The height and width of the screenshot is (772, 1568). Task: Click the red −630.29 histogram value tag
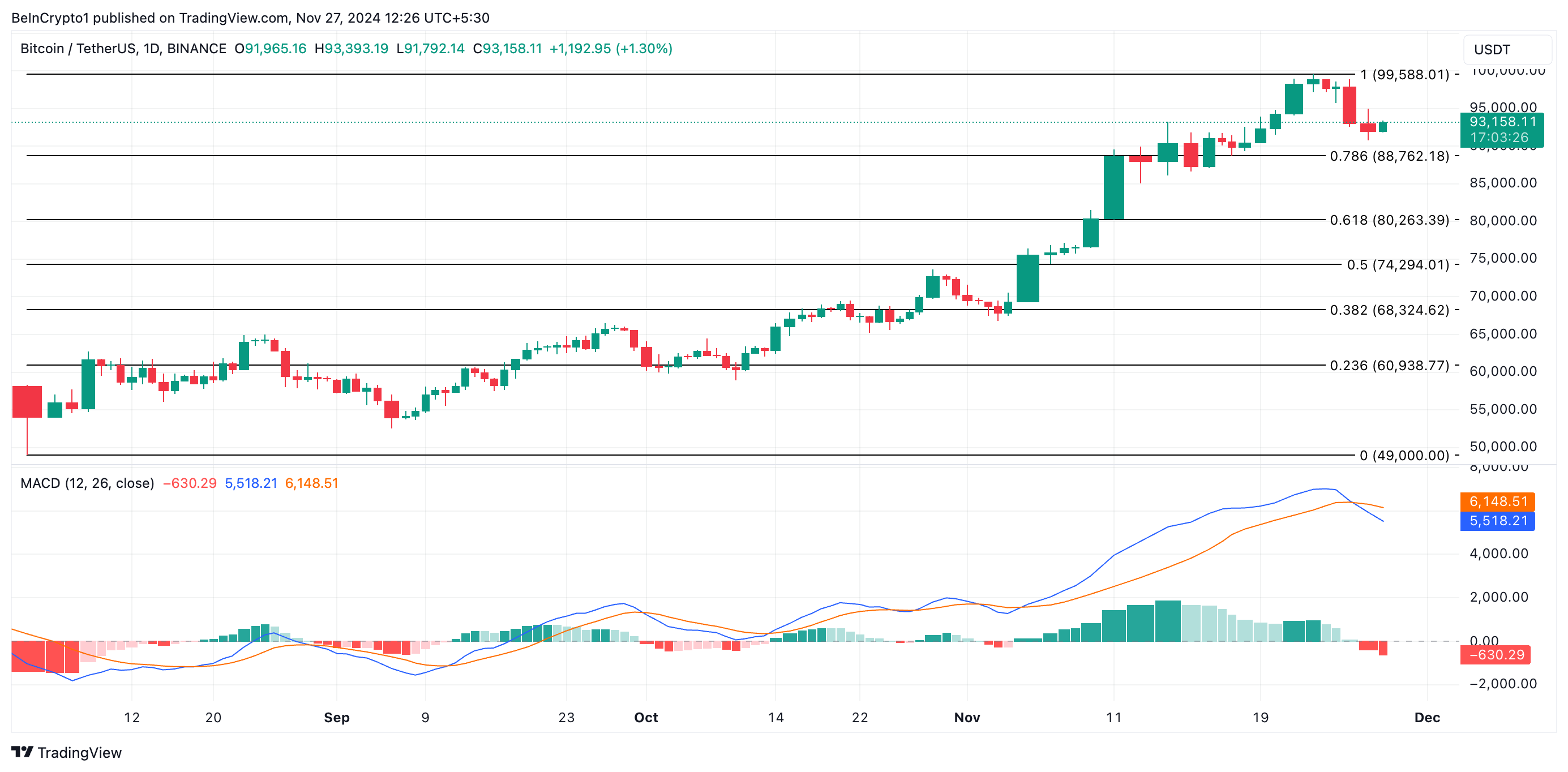(1496, 654)
